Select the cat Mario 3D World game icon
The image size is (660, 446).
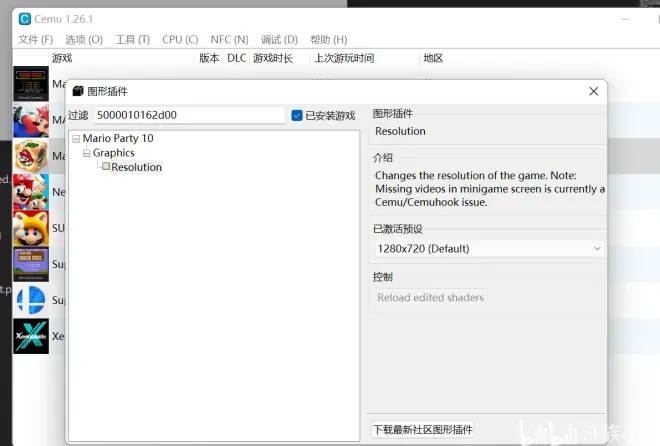(x=31, y=228)
